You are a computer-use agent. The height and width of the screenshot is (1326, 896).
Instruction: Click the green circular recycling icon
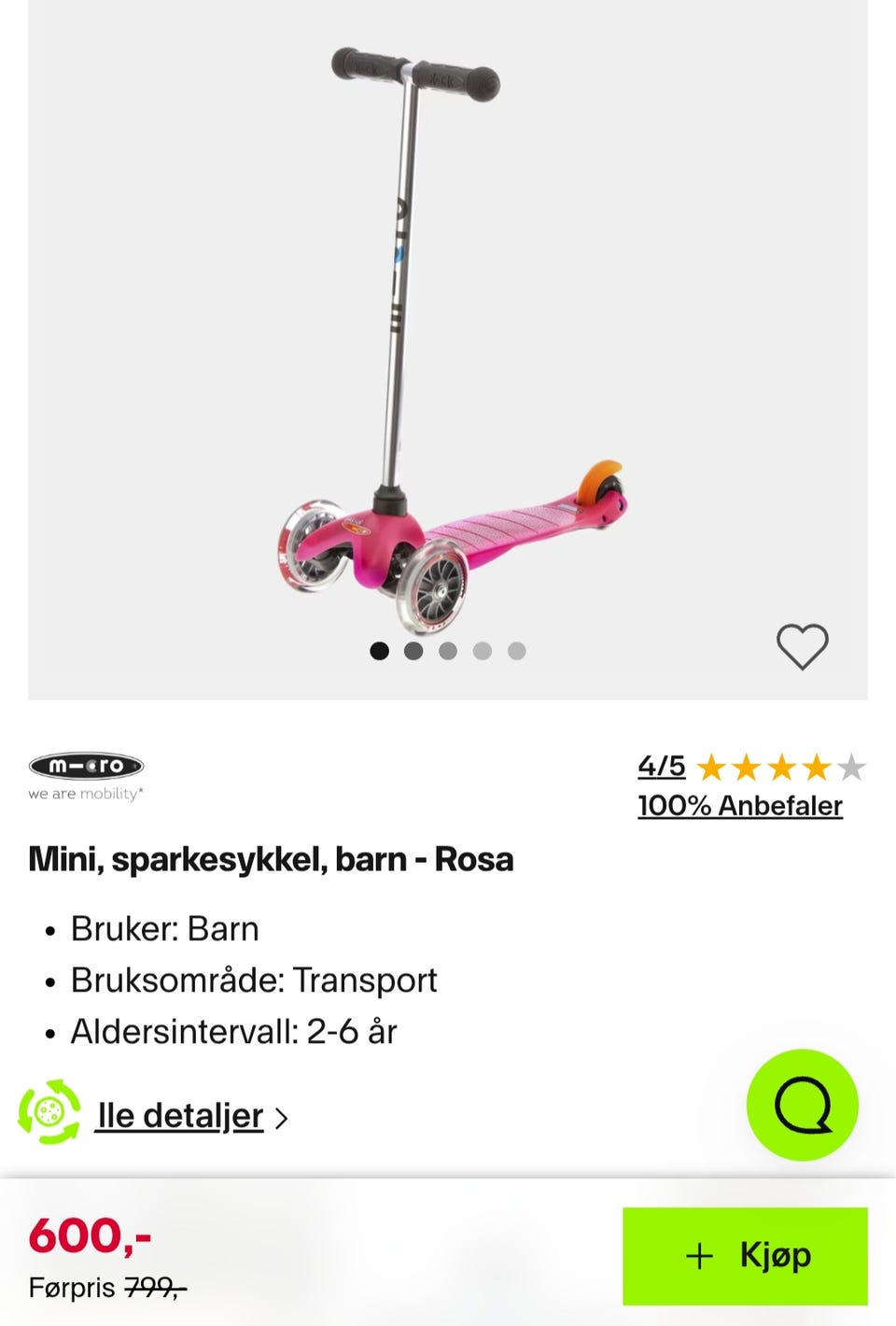tap(49, 1111)
